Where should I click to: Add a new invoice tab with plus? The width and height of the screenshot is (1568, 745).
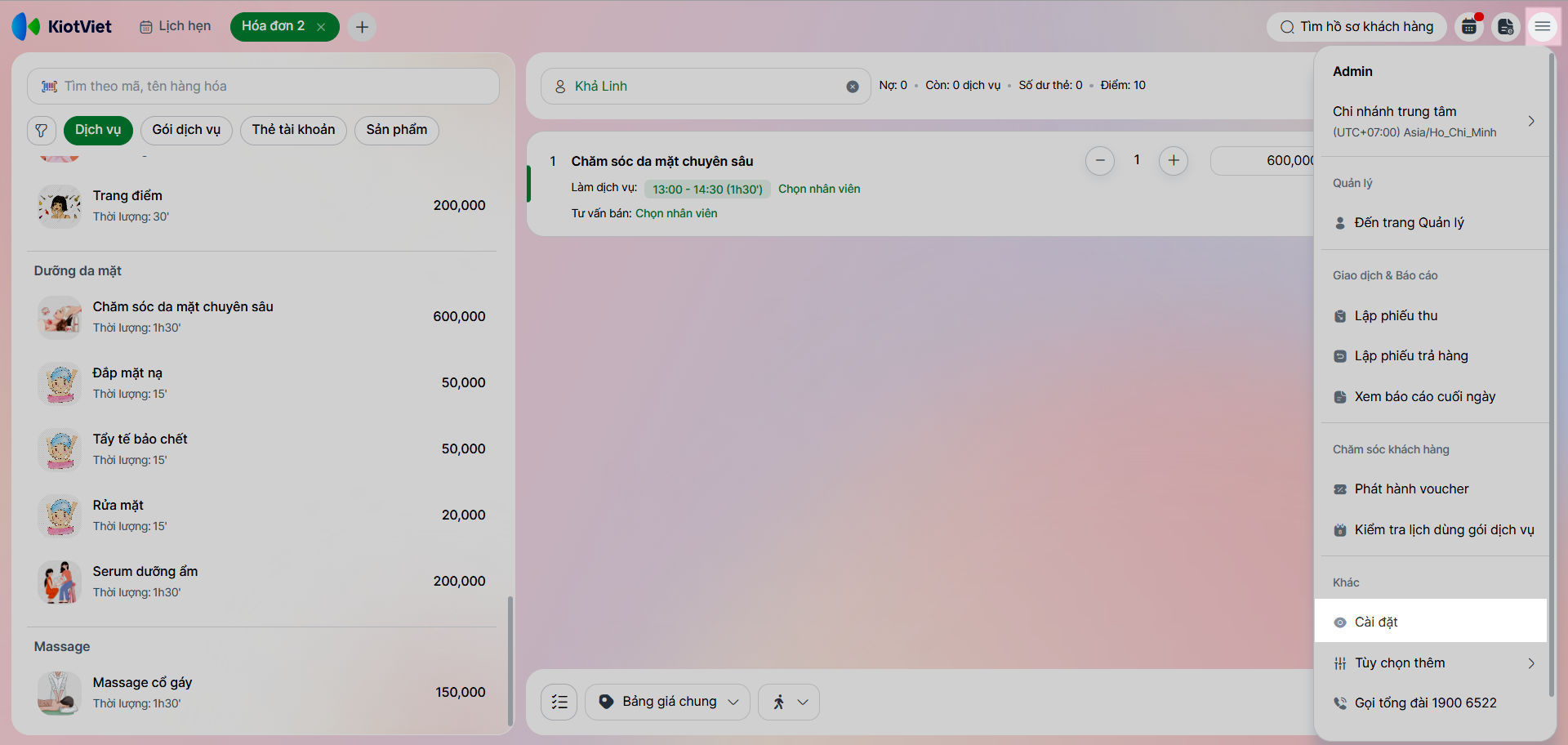point(362,27)
